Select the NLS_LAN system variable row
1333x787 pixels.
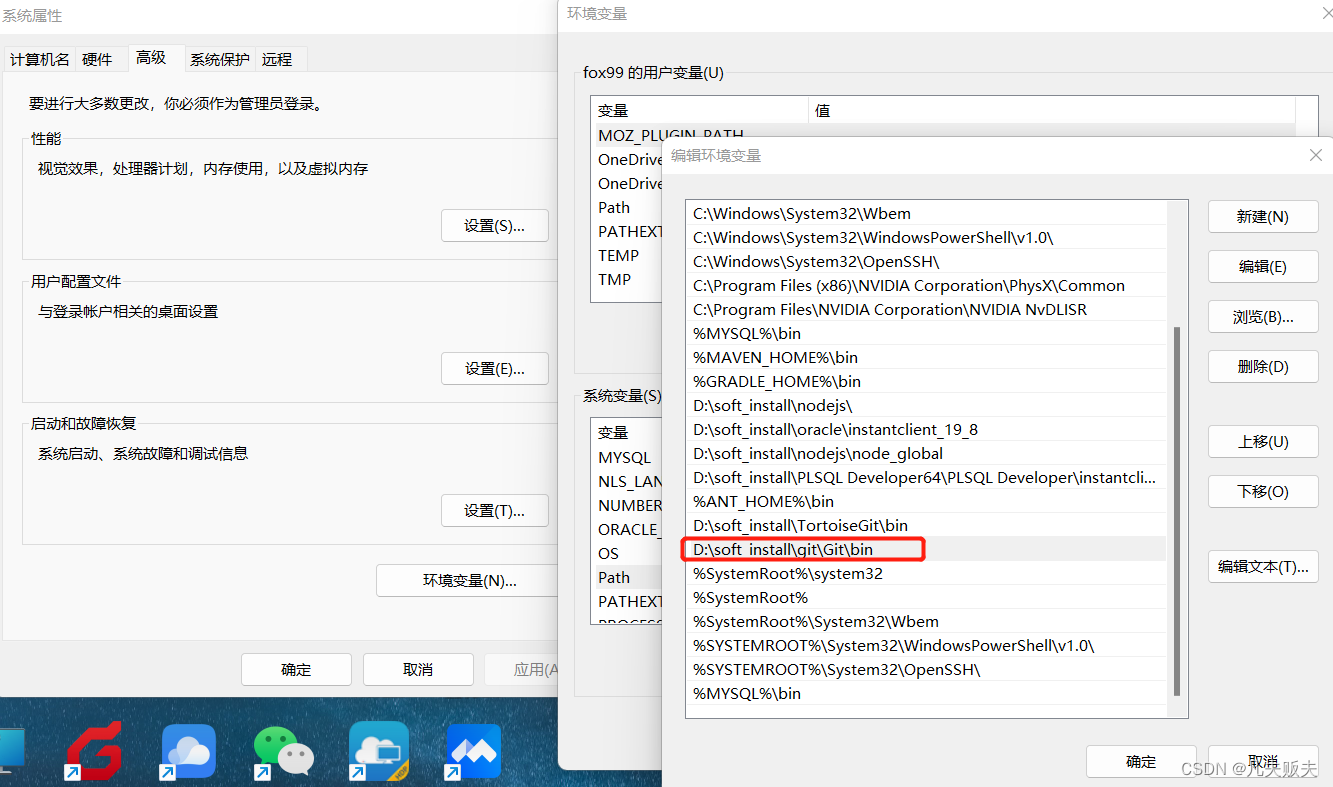pos(627,481)
